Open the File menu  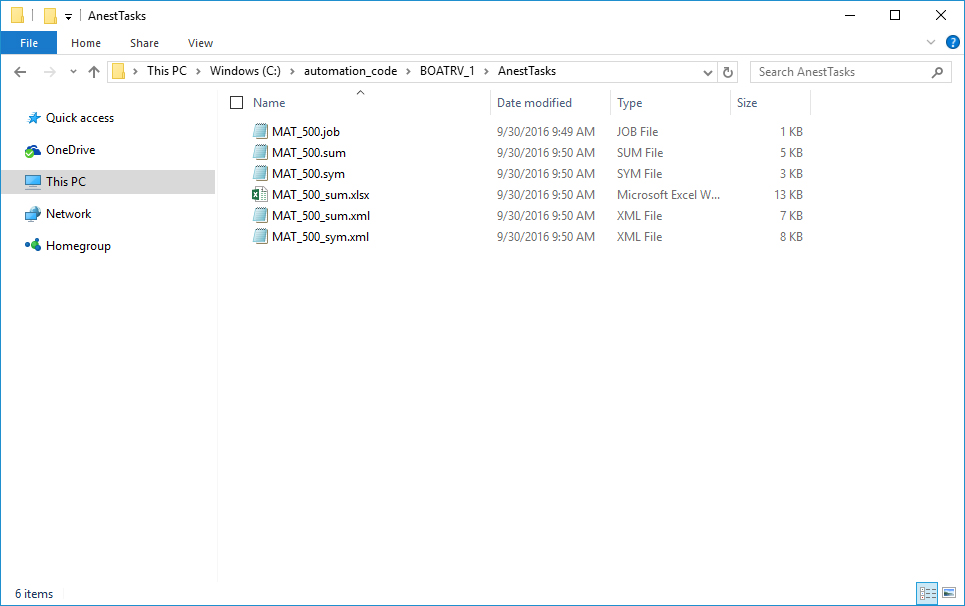tap(29, 43)
